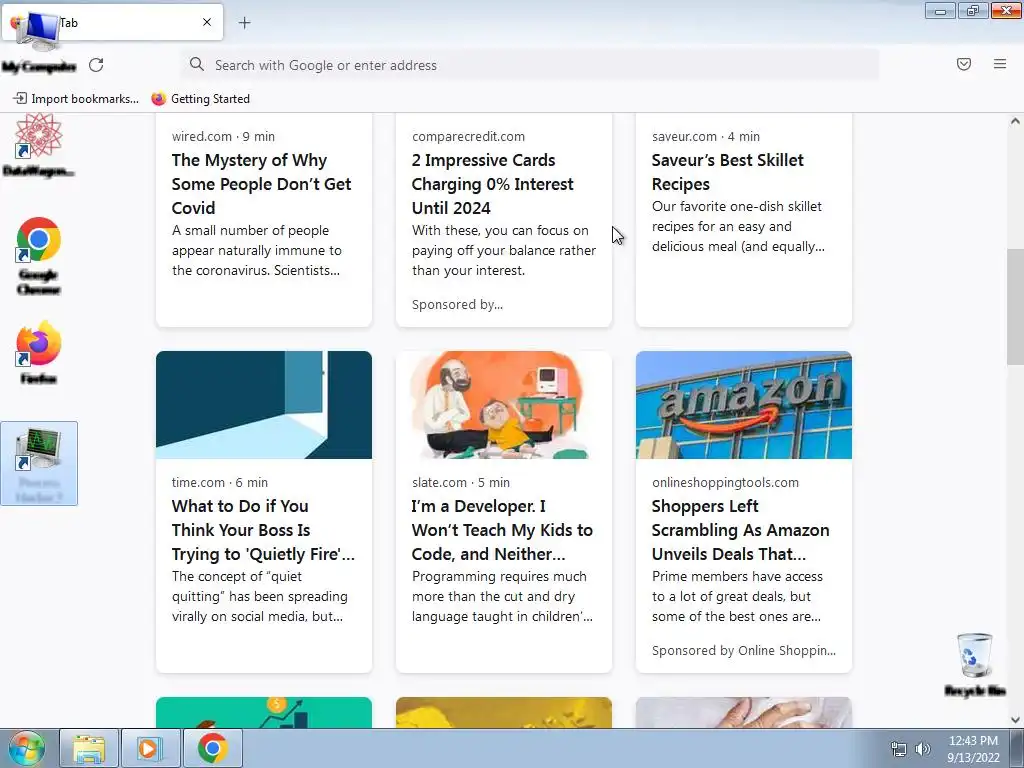Select the Google Chrome desktop shortcut
The image size is (1024, 768).
point(39,256)
